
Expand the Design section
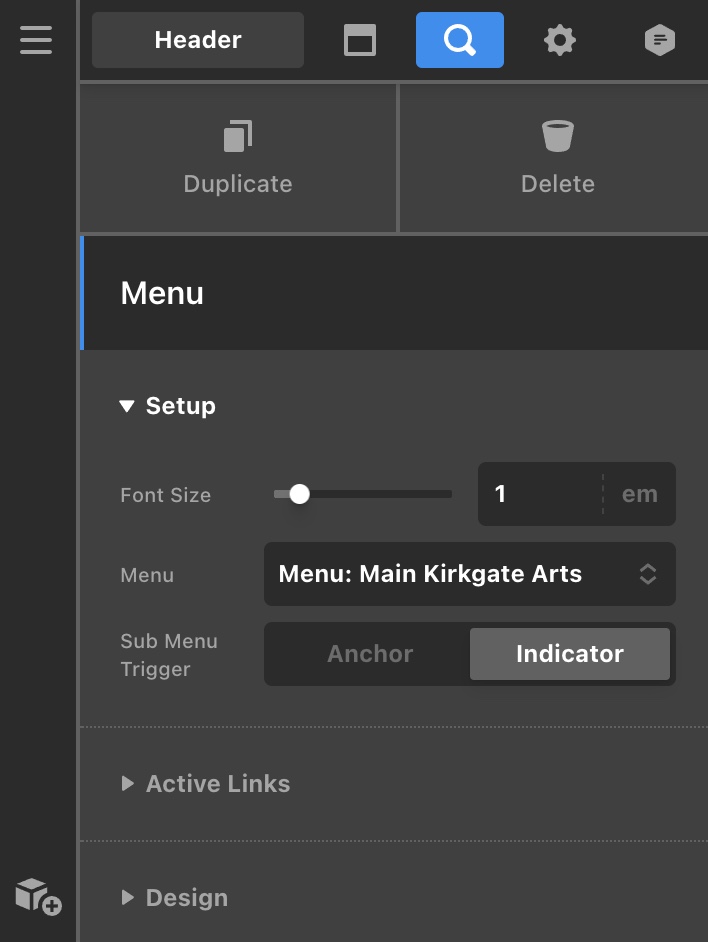174,898
